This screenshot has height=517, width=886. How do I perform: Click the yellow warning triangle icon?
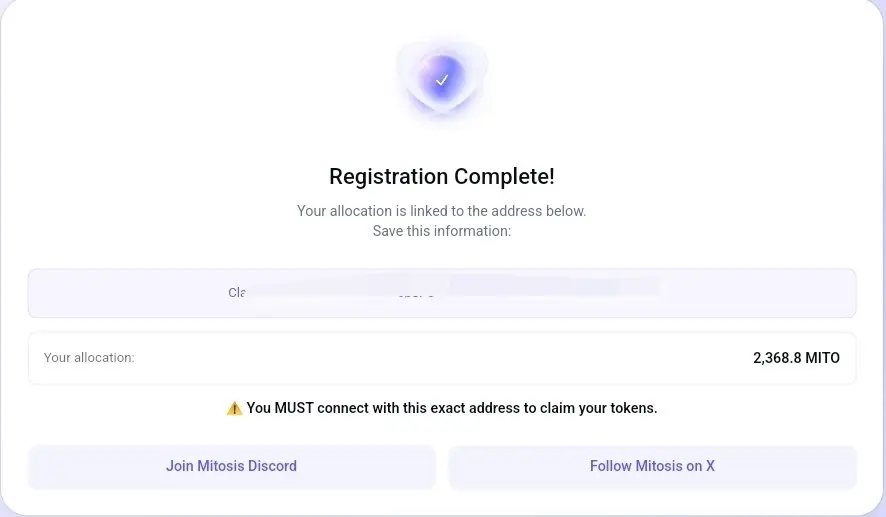(x=234, y=408)
